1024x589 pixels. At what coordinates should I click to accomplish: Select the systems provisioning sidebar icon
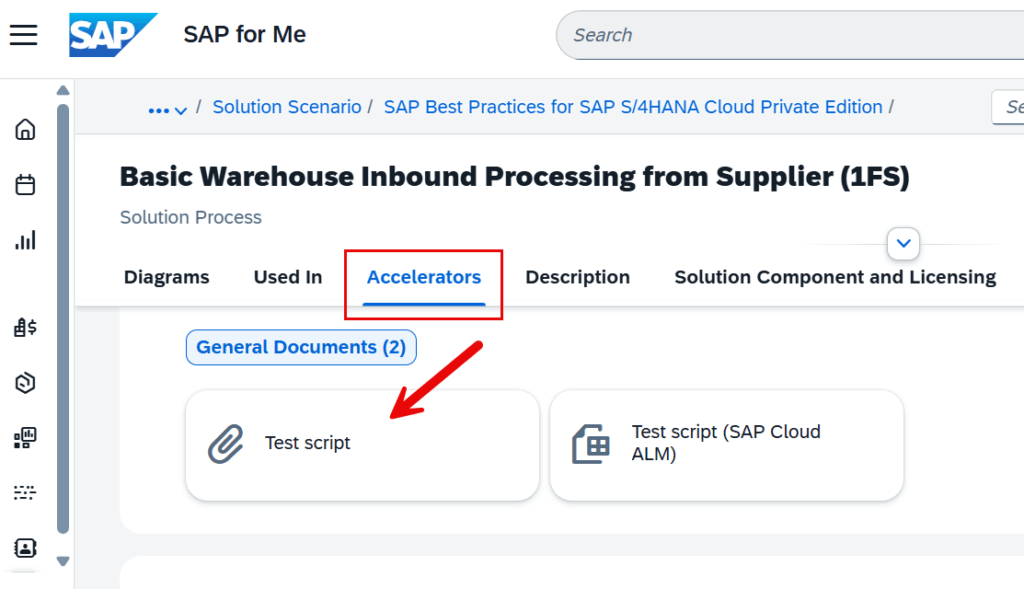click(25, 438)
